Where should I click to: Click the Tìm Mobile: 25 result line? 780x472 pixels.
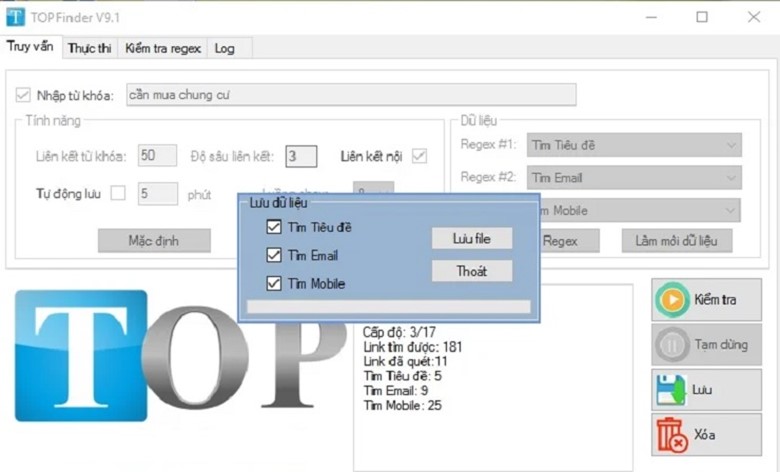tap(402, 405)
